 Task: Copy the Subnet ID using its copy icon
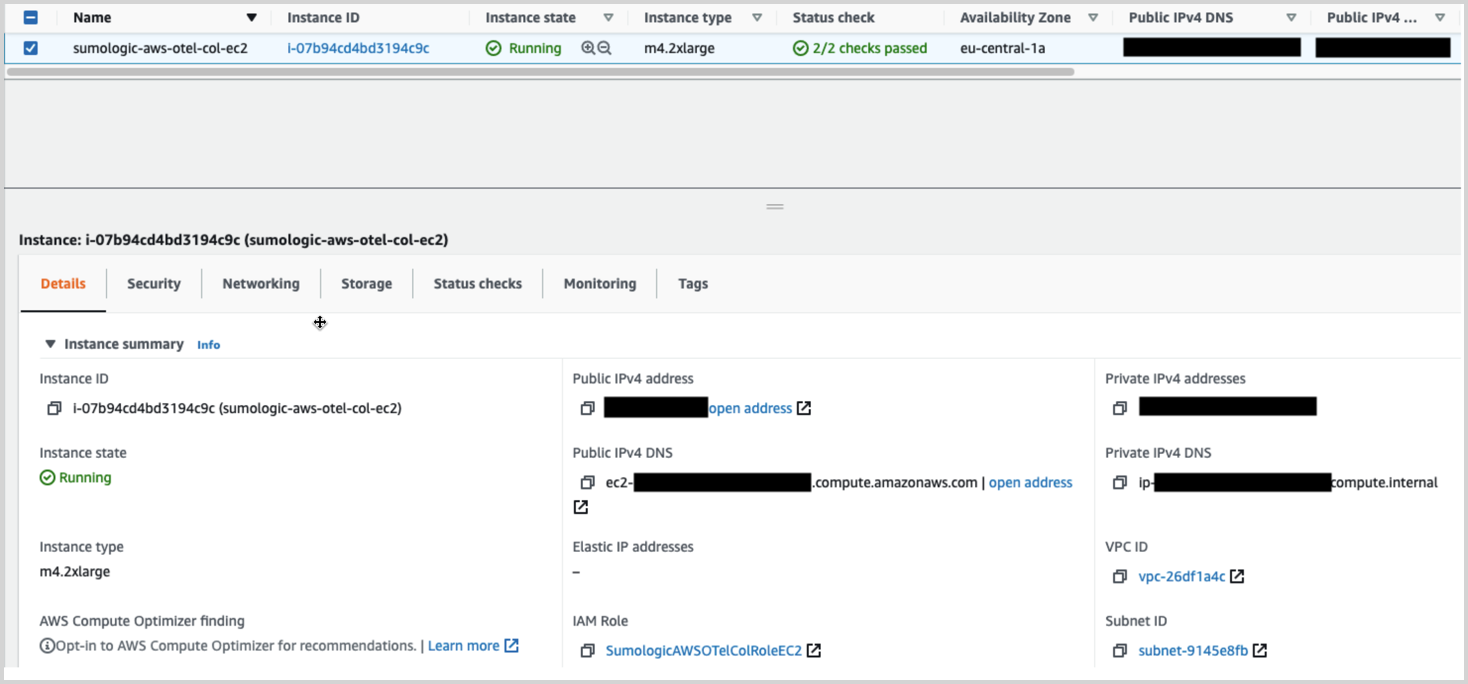pyautogui.click(x=1120, y=650)
